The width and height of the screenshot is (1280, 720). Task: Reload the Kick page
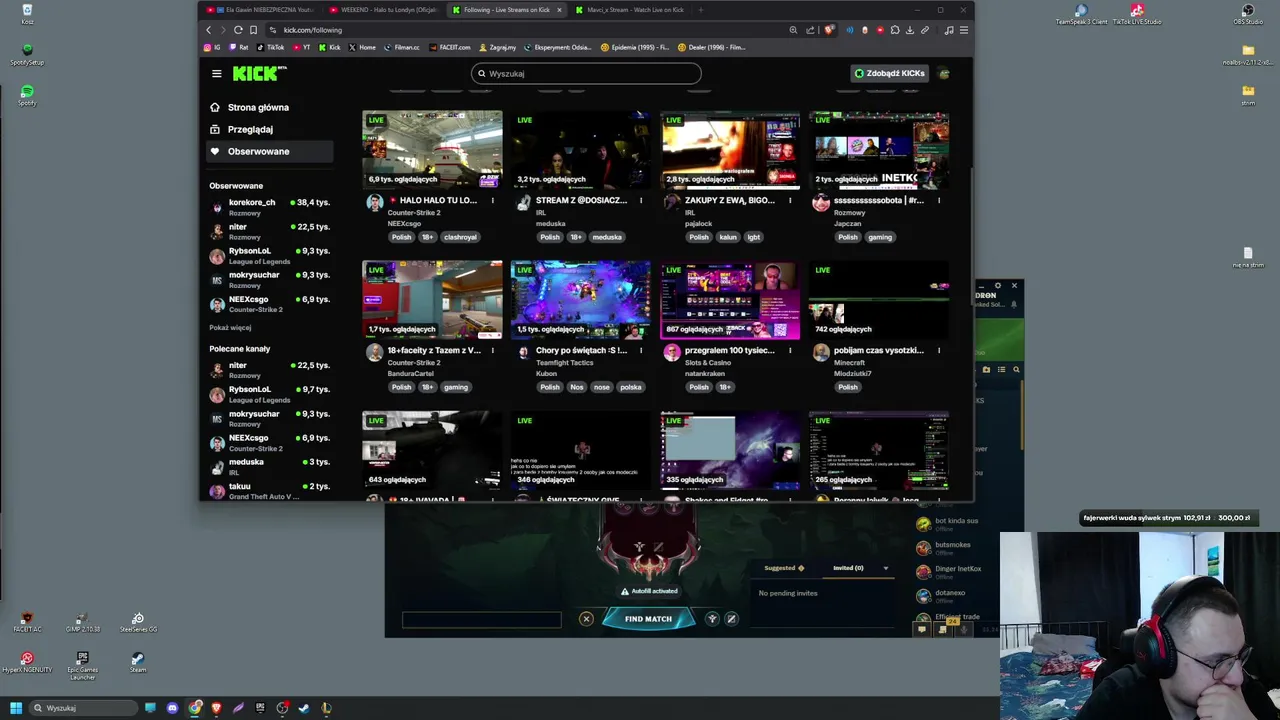point(238,30)
